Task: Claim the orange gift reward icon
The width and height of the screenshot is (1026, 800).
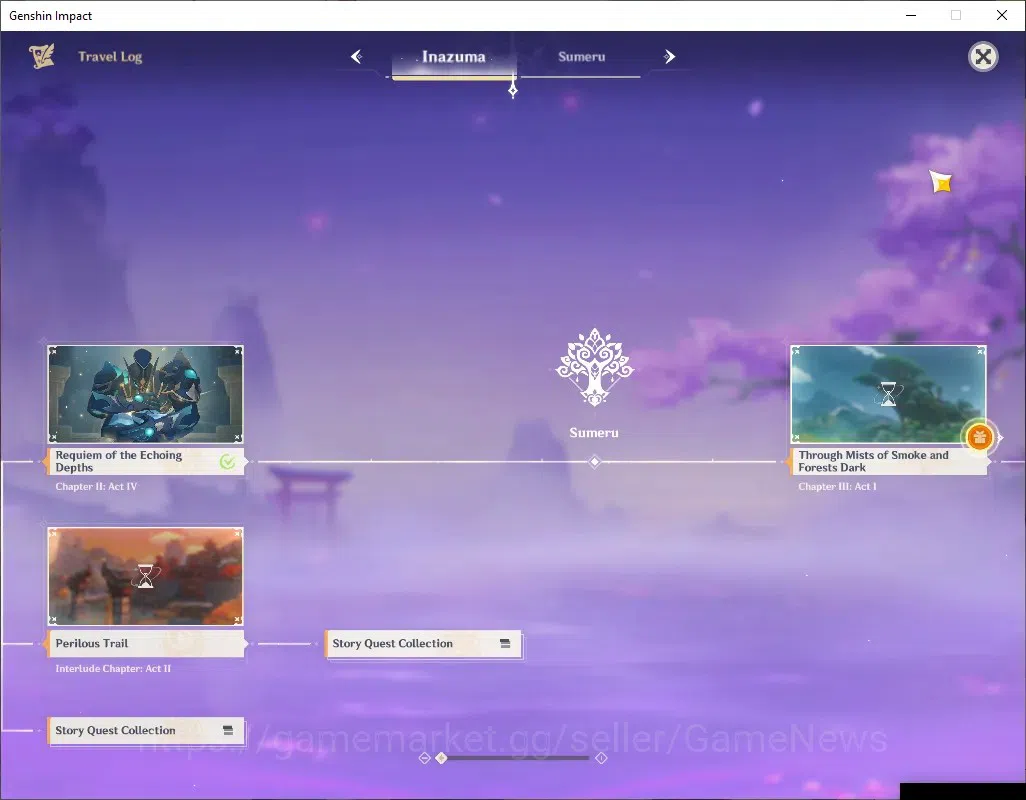Action: point(979,438)
